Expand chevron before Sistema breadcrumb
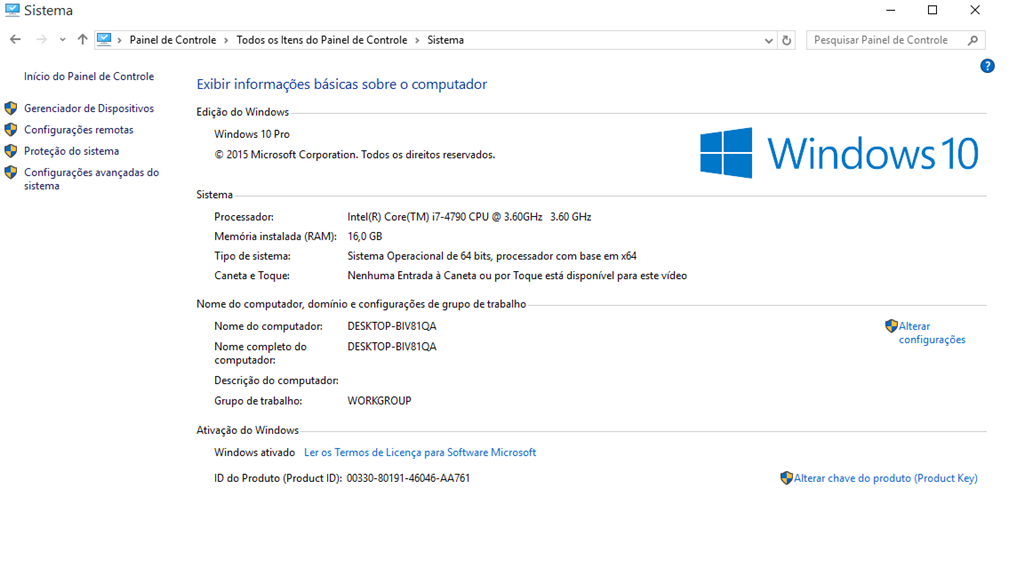 tap(417, 40)
